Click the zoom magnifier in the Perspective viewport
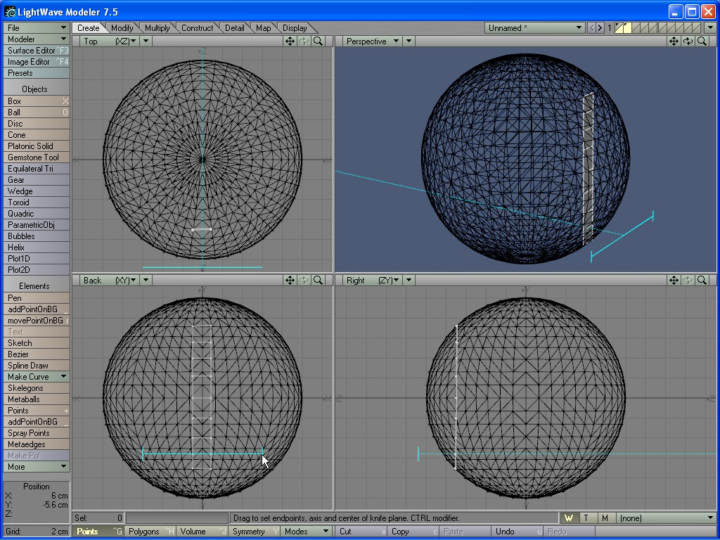720x540 pixels. 702,41
